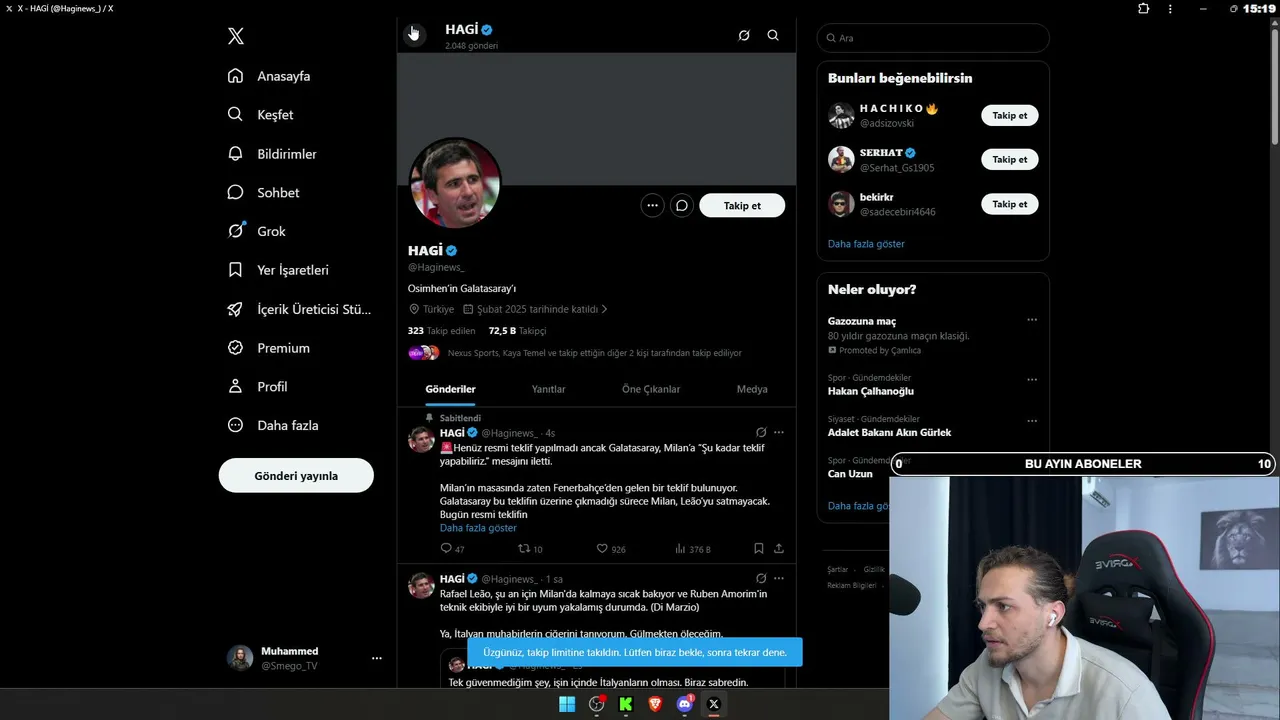Repost the pinned post with 10 reposts
The width and height of the screenshot is (1280, 720).
[530, 549]
